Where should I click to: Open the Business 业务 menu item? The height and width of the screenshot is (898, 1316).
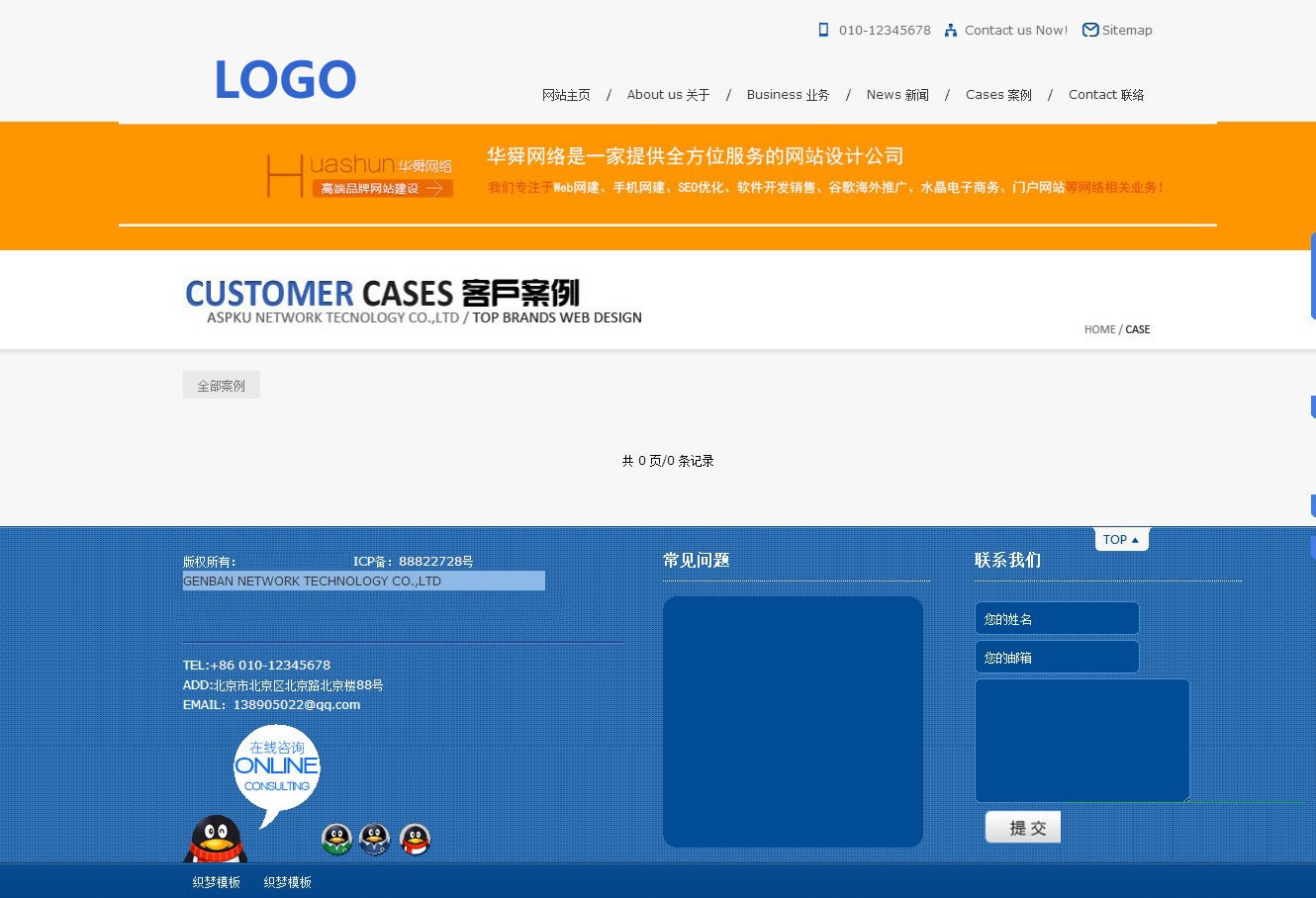(x=788, y=95)
